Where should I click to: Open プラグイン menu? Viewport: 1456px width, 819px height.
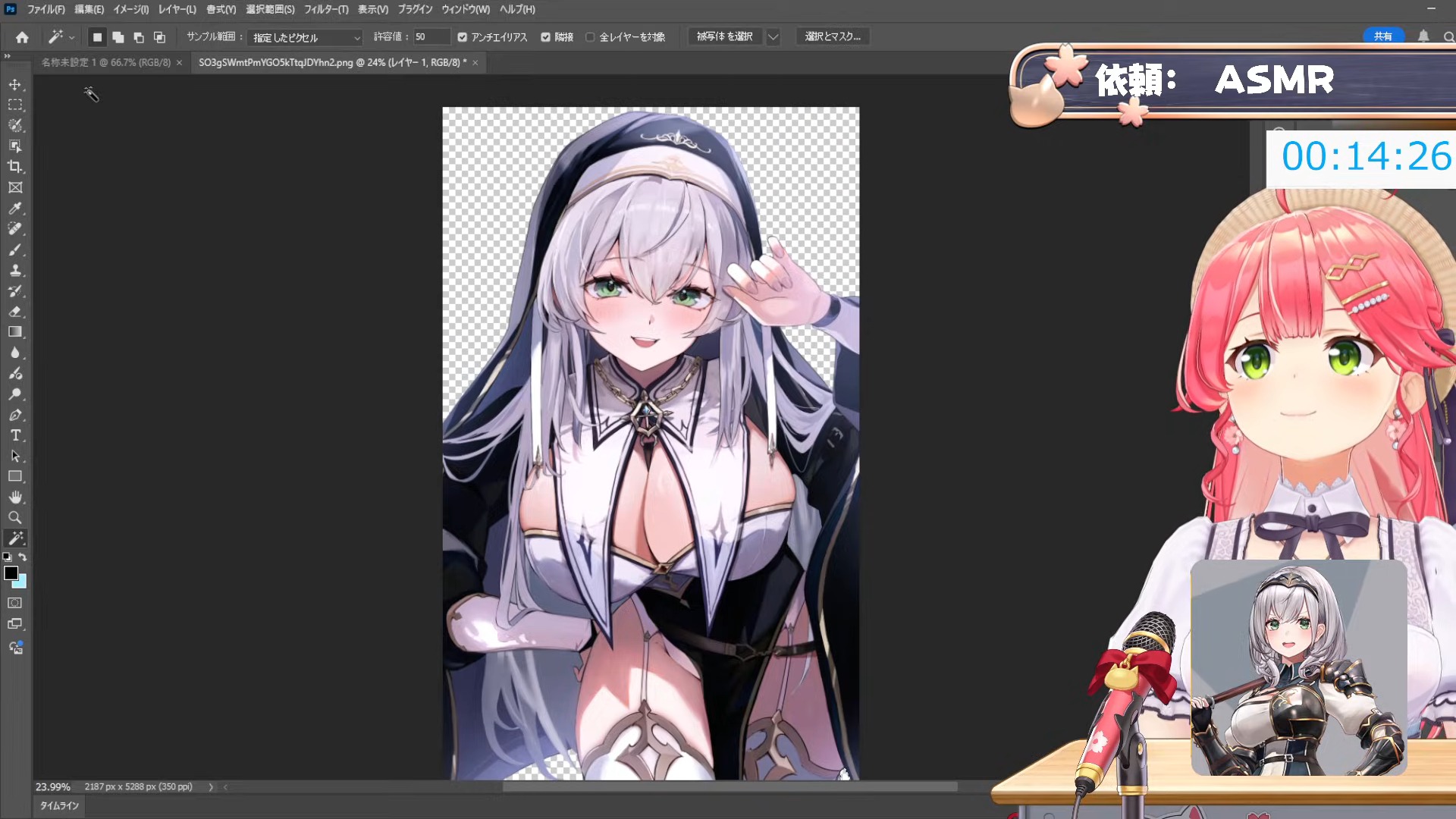click(416, 9)
